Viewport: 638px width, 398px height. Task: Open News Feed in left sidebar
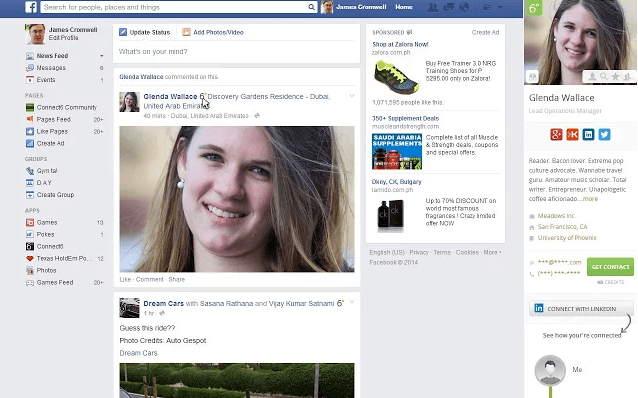pyautogui.click(x=52, y=56)
